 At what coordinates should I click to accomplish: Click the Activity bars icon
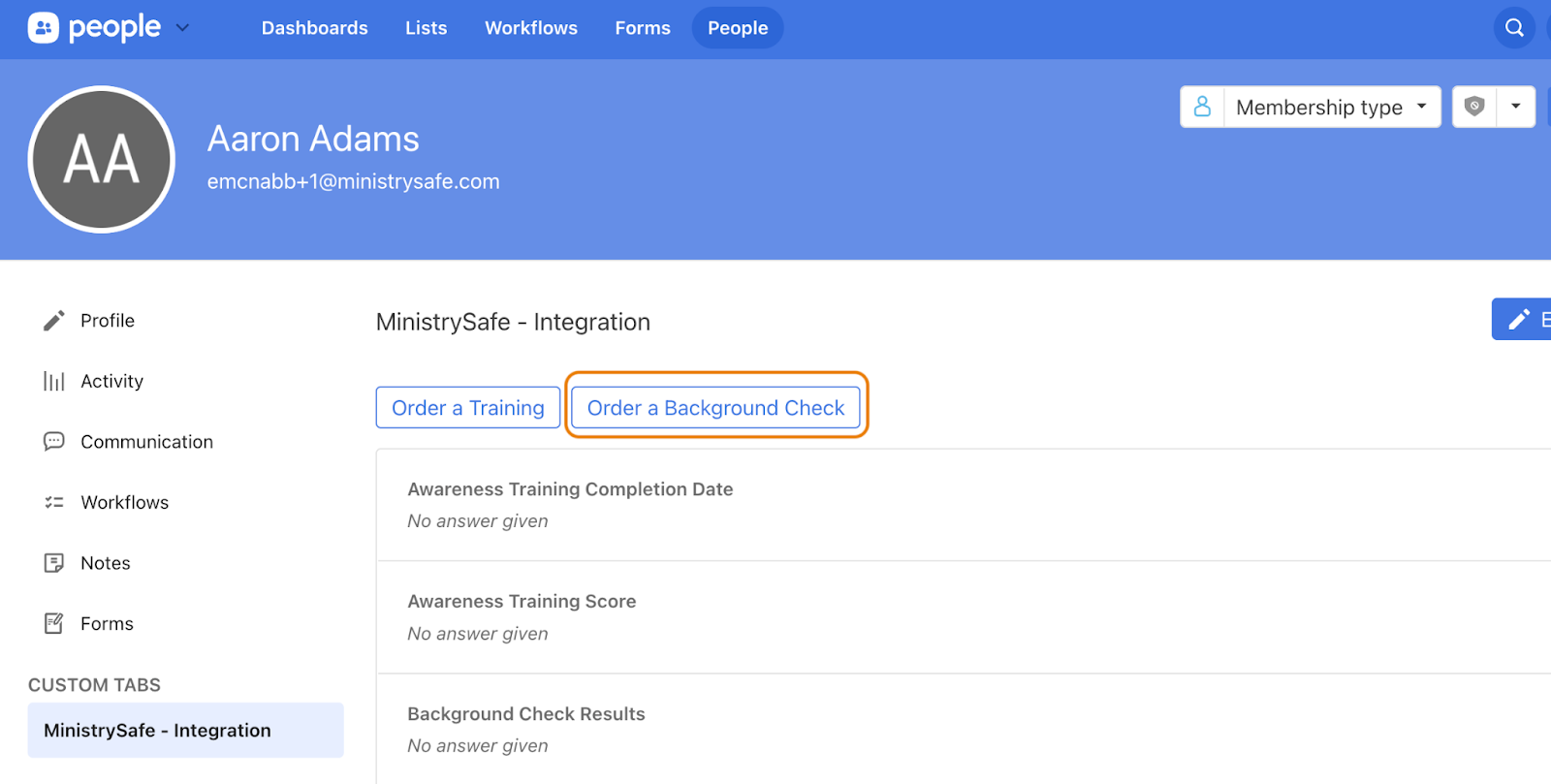(x=54, y=382)
